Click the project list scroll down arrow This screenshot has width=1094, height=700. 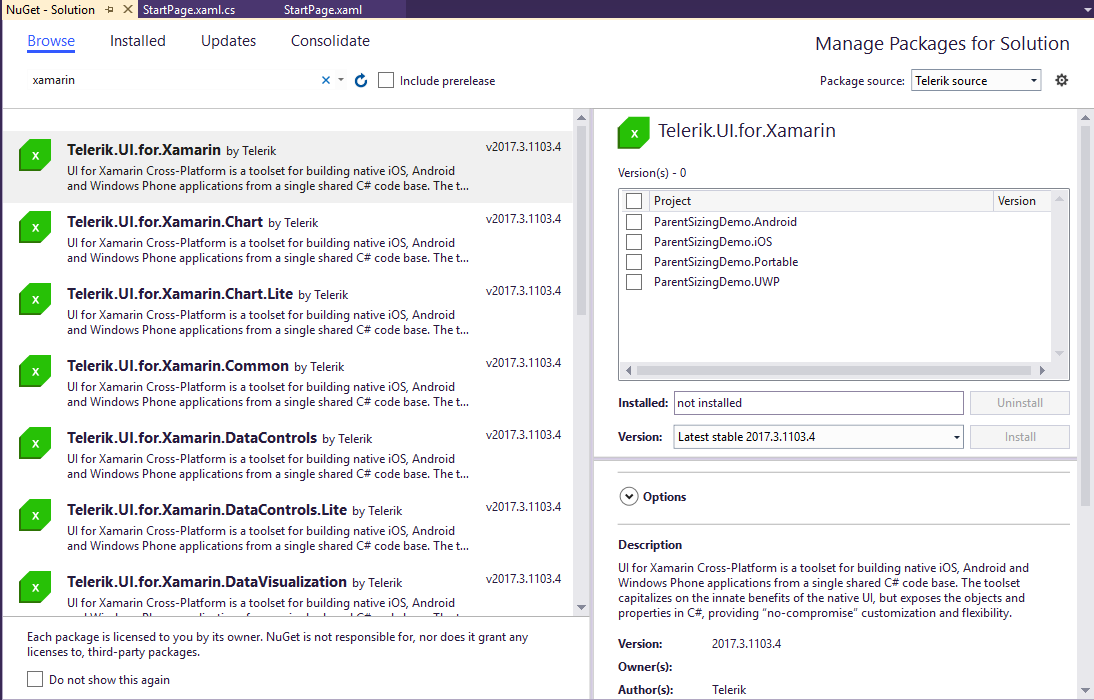tap(1059, 353)
